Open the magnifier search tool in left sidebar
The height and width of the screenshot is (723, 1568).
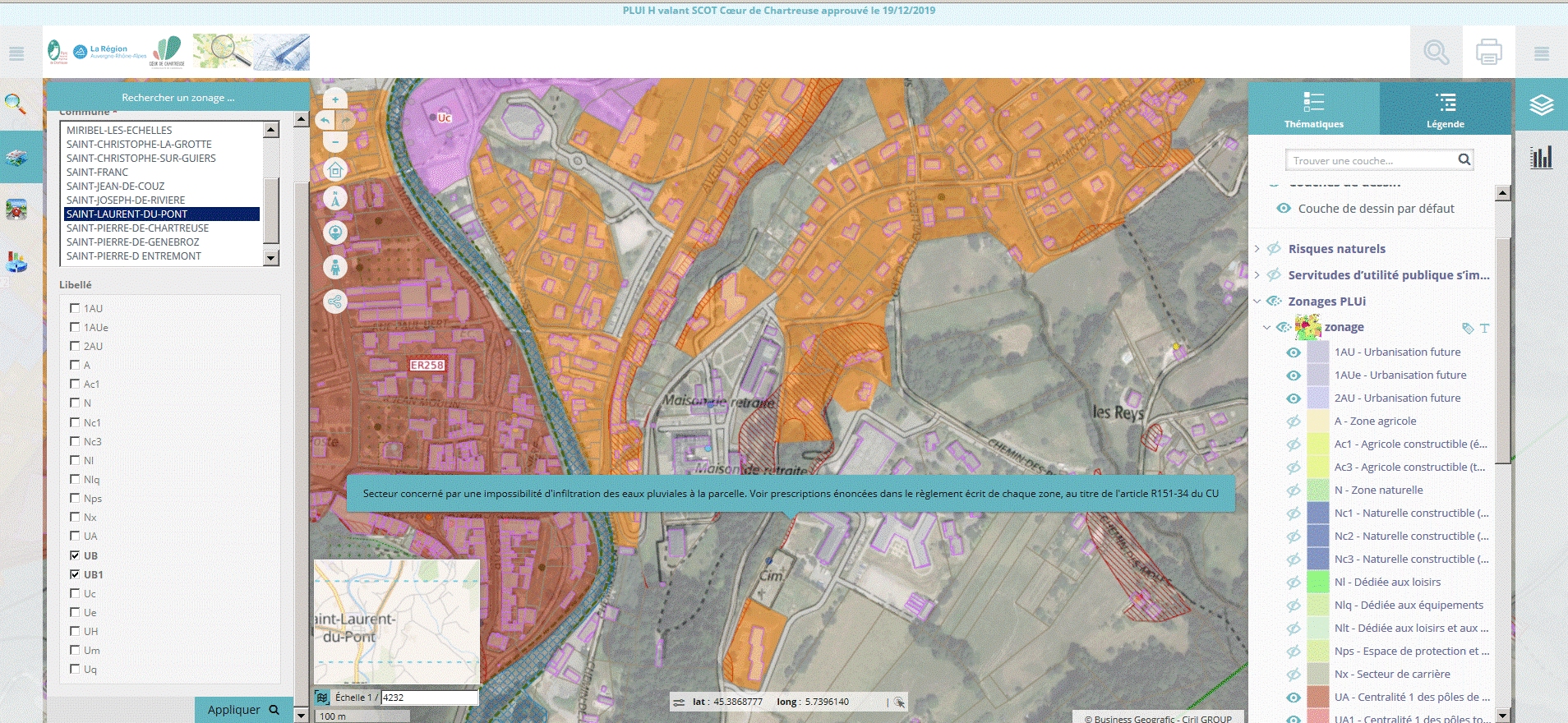click(16, 104)
